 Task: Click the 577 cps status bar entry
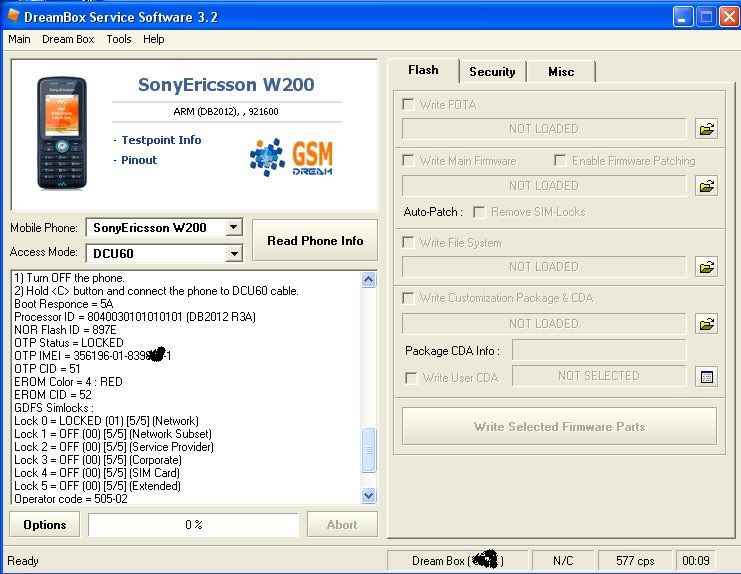pos(635,561)
